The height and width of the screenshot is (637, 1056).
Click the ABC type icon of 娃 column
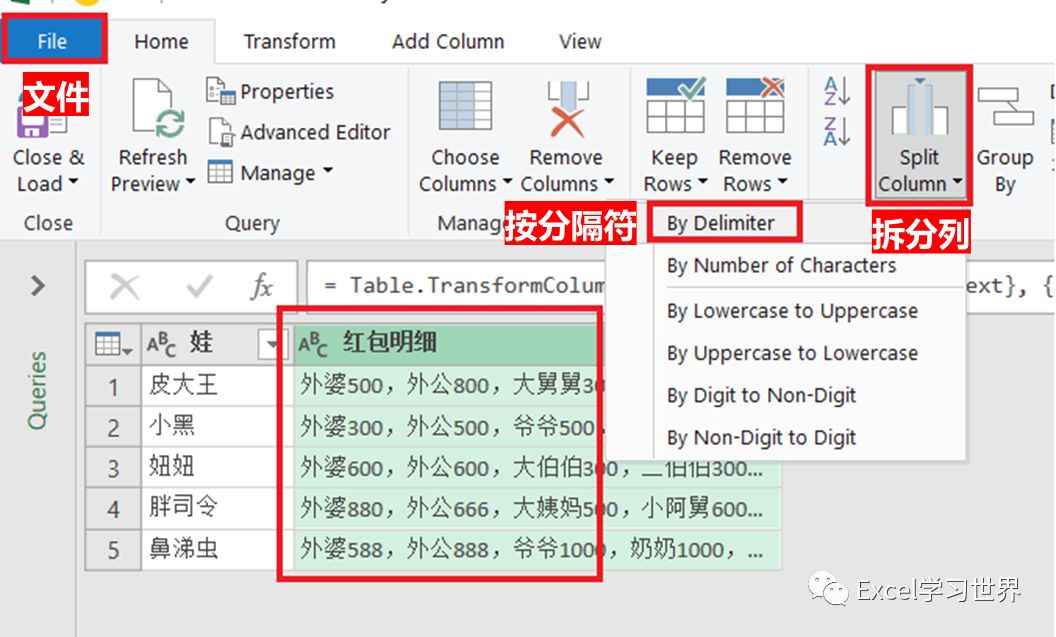(162, 345)
